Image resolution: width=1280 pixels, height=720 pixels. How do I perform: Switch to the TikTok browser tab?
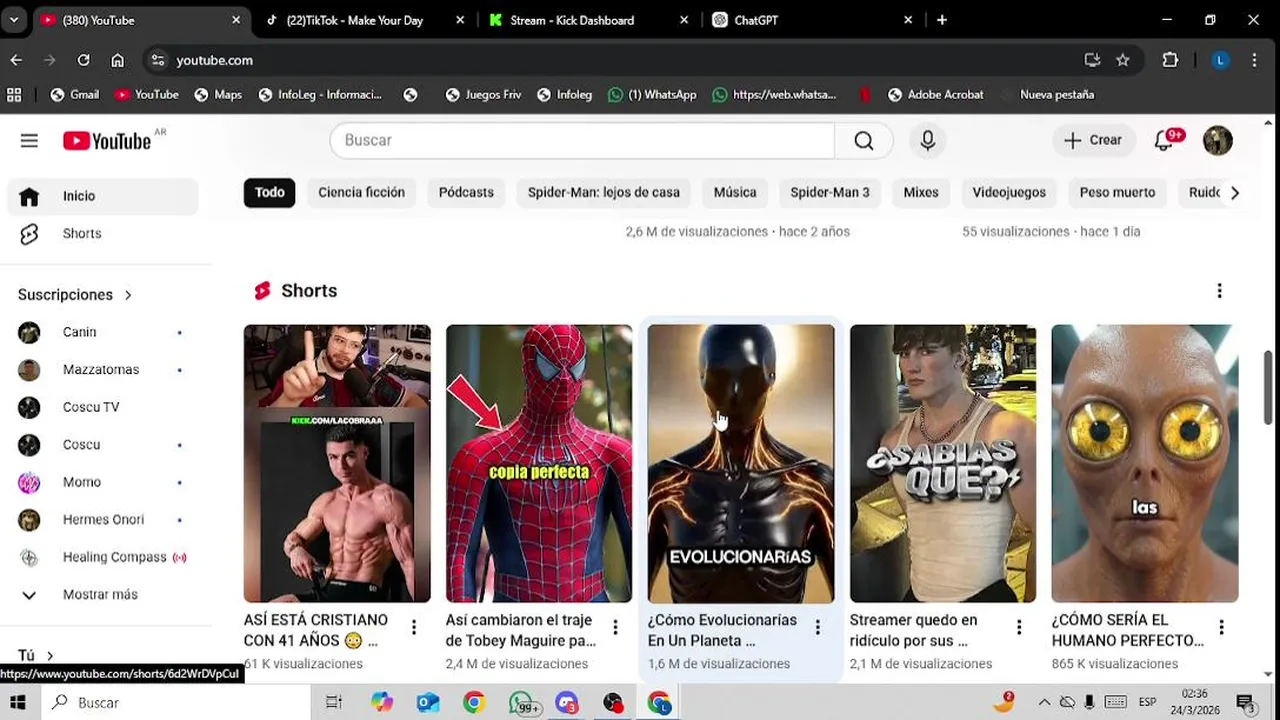[x=363, y=20]
